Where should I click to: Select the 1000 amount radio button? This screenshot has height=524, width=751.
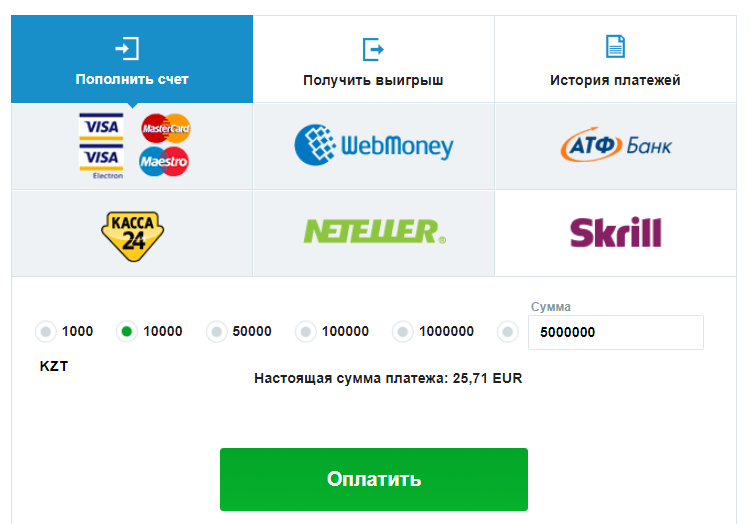point(46,331)
